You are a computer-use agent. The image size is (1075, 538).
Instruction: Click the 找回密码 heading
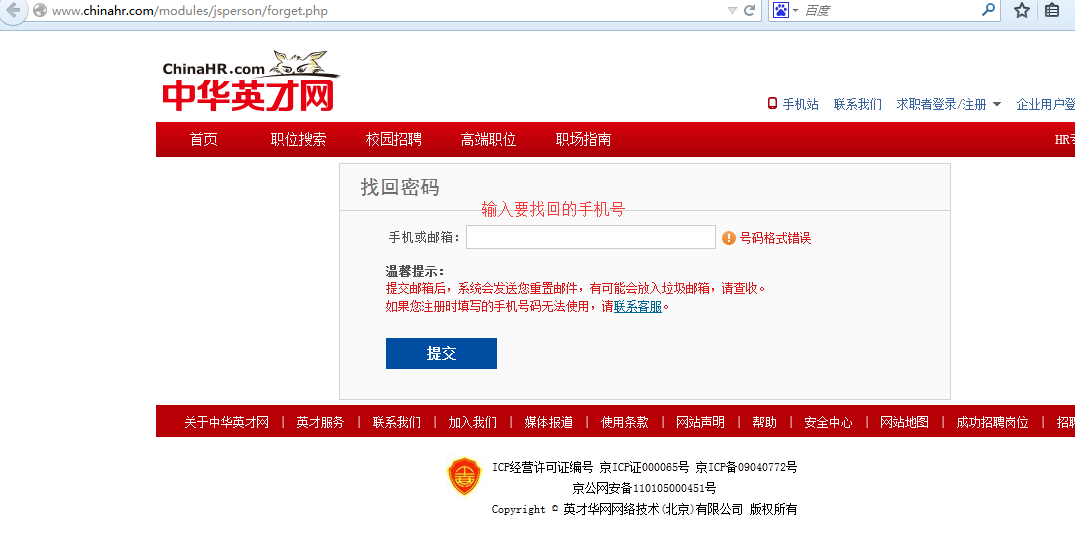tap(400, 187)
